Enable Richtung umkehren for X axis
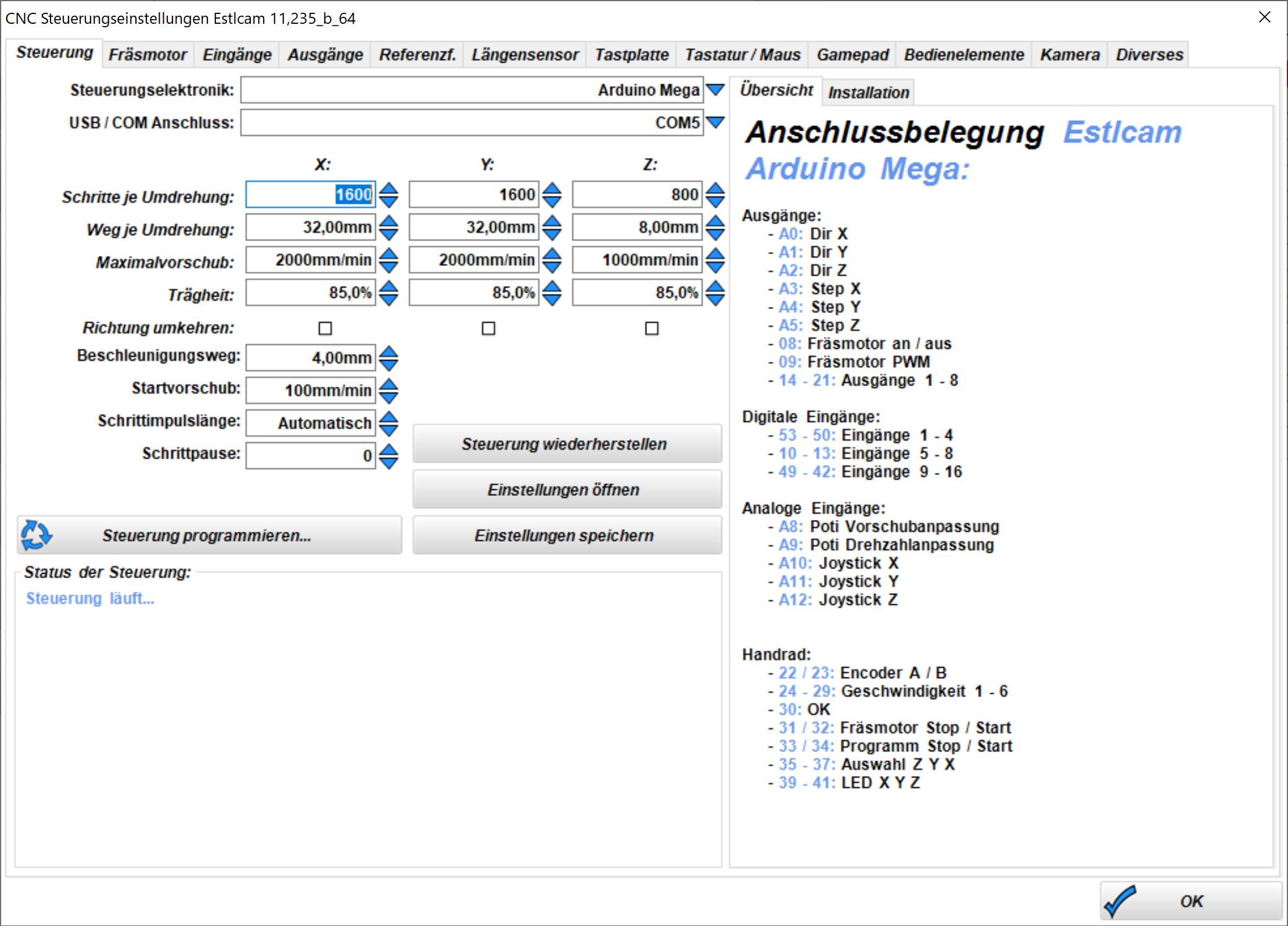The width and height of the screenshot is (1288, 926). pyautogui.click(x=325, y=329)
